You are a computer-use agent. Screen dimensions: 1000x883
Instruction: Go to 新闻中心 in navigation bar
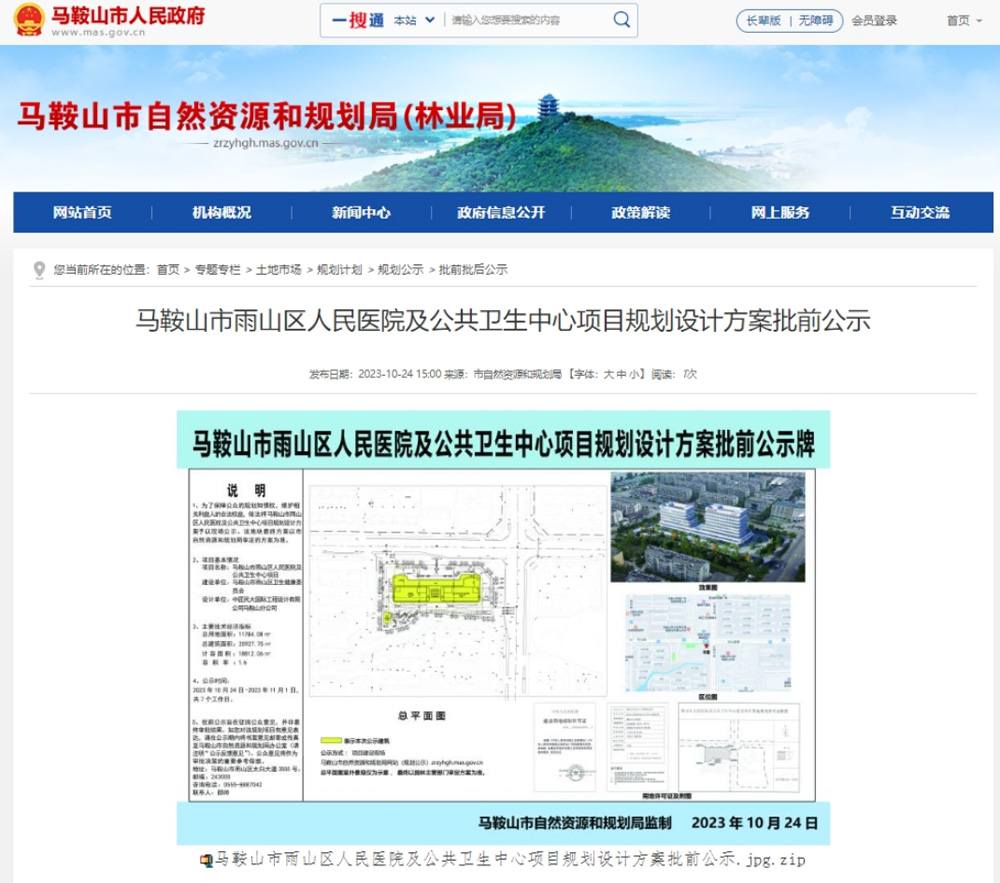(361, 213)
